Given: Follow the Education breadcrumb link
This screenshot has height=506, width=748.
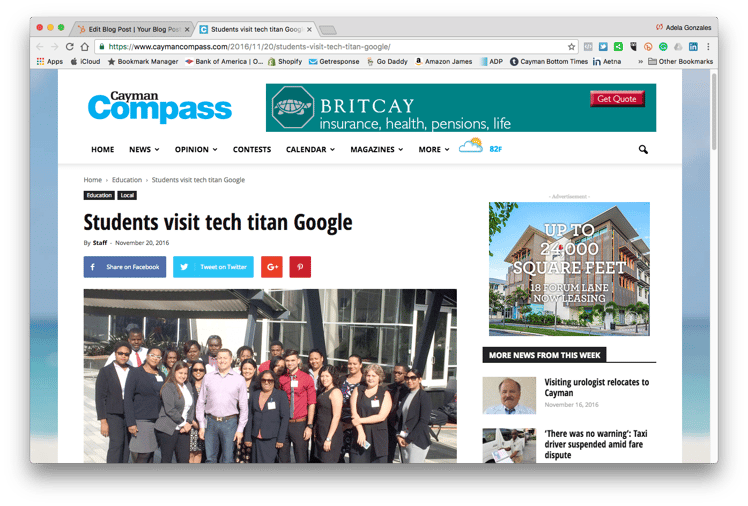Looking at the screenshot, I should [127, 180].
